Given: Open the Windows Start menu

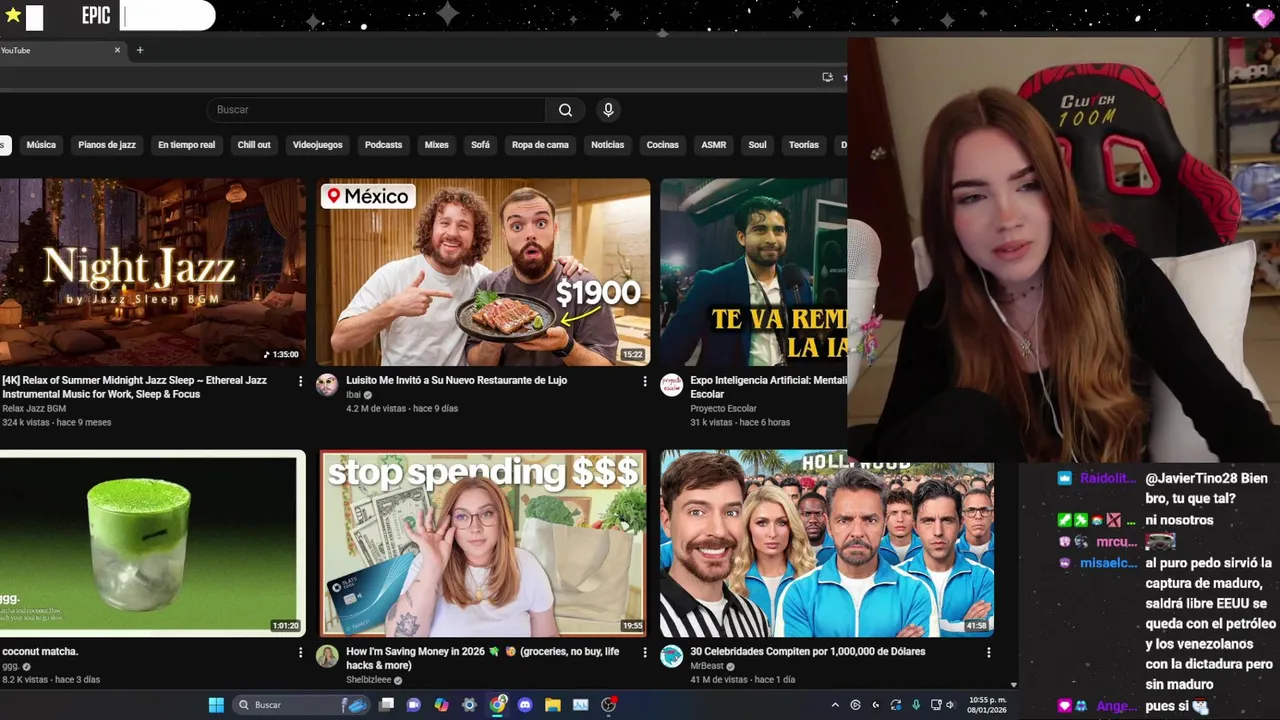Looking at the screenshot, I should coord(216,705).
